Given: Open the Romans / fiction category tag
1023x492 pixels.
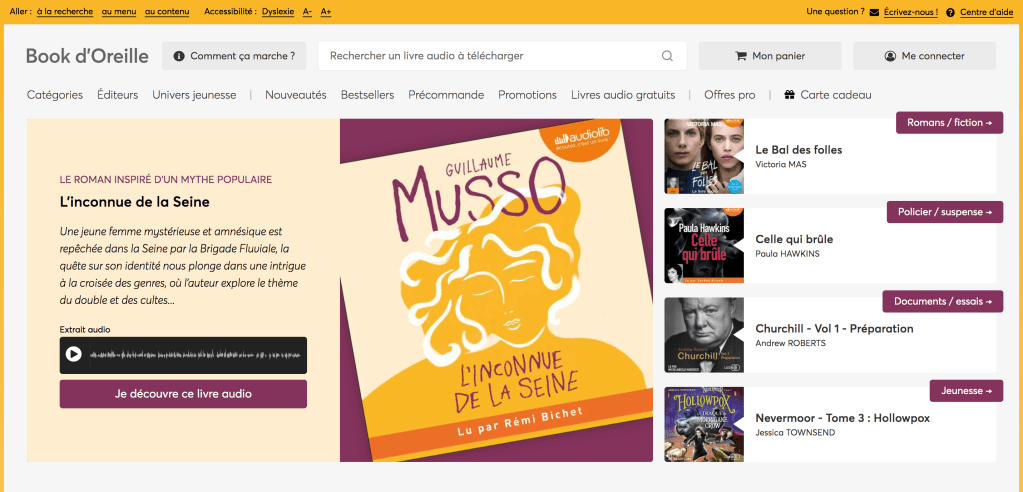Looking at the screenshot, I should point(949,123).
